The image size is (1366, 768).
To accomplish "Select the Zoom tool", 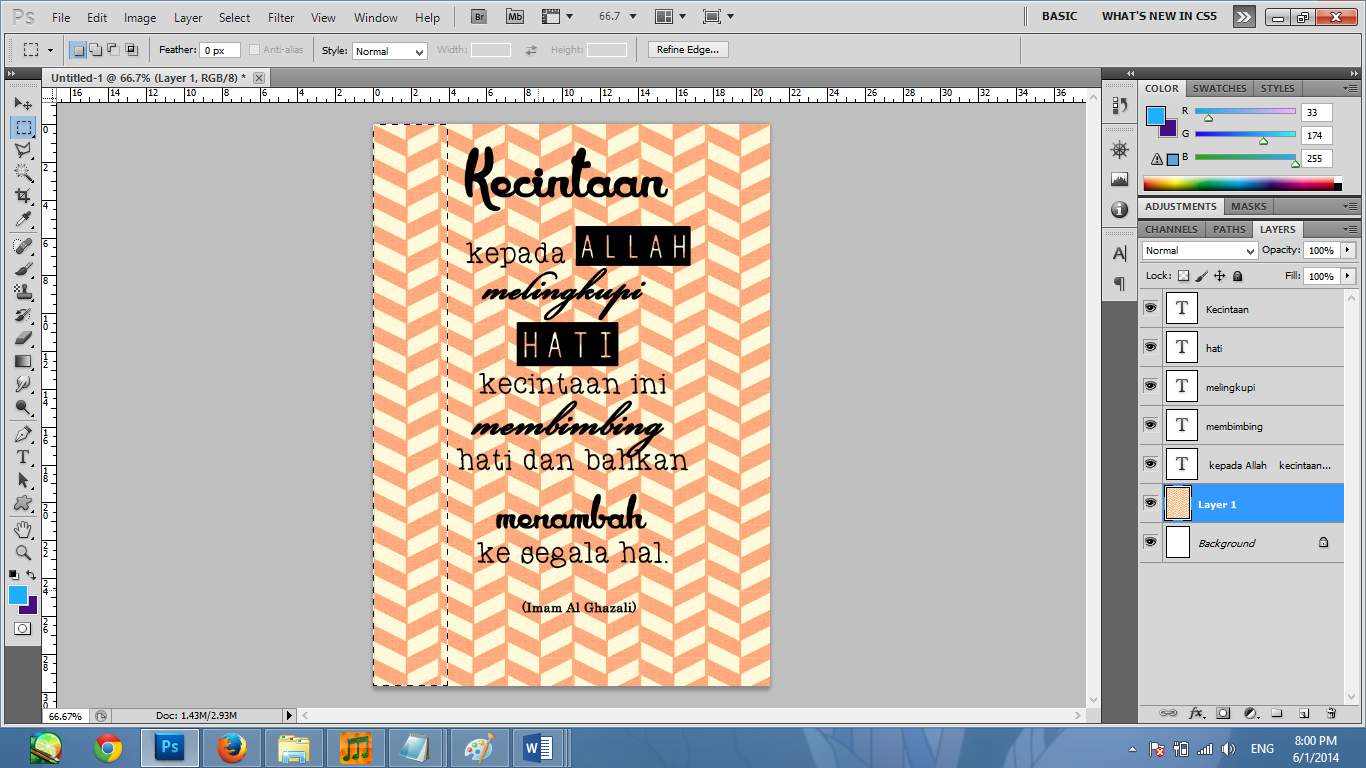I will [22, 552].
